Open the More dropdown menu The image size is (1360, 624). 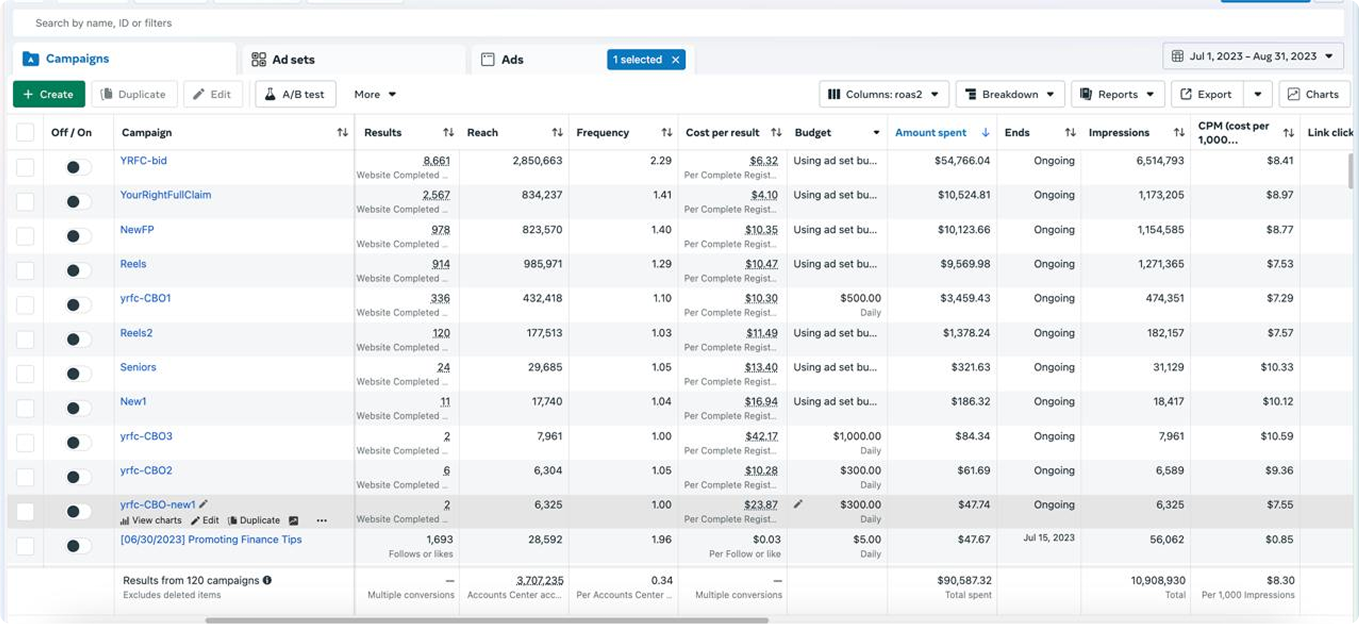[375, 94]
